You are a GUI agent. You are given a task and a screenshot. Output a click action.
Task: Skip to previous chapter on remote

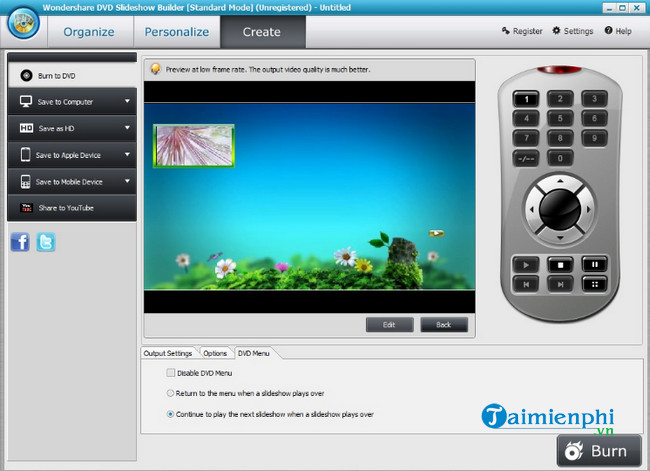click(x=526, y=284)
